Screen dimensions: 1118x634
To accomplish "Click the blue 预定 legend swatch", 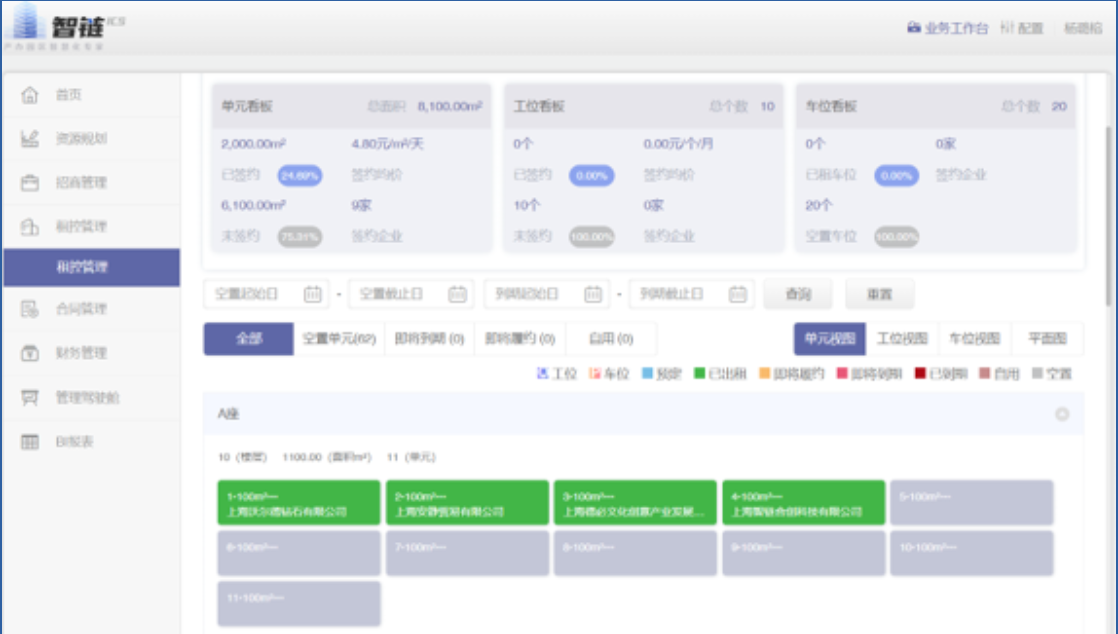I will 647,374.
